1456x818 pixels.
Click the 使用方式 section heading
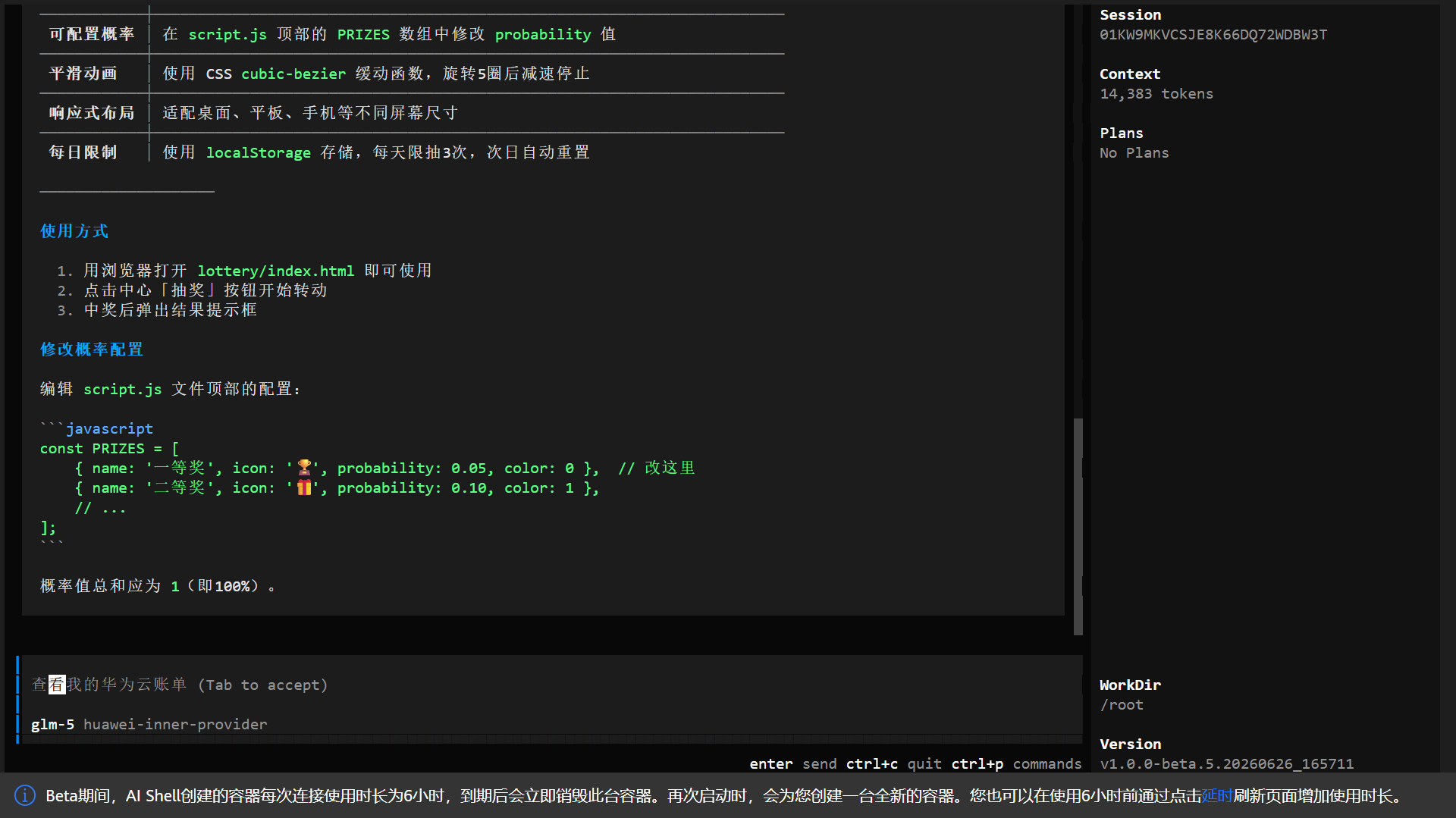pyautogui.click(x=74, y=230)
